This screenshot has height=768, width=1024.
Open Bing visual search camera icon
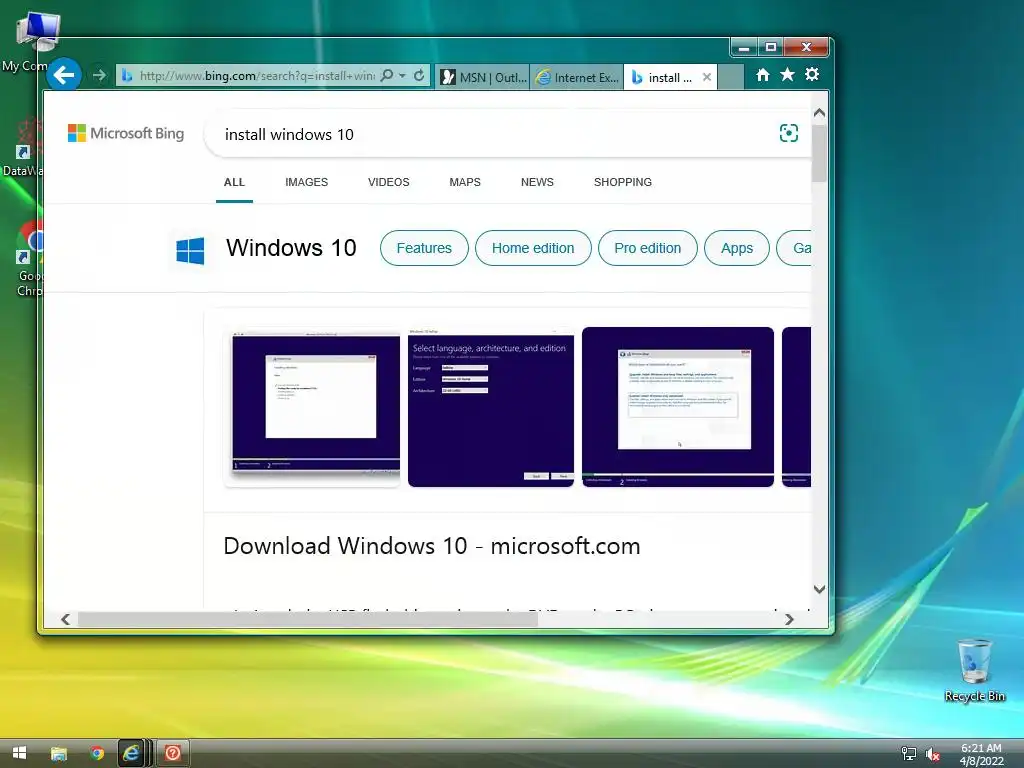click(789, 133)
